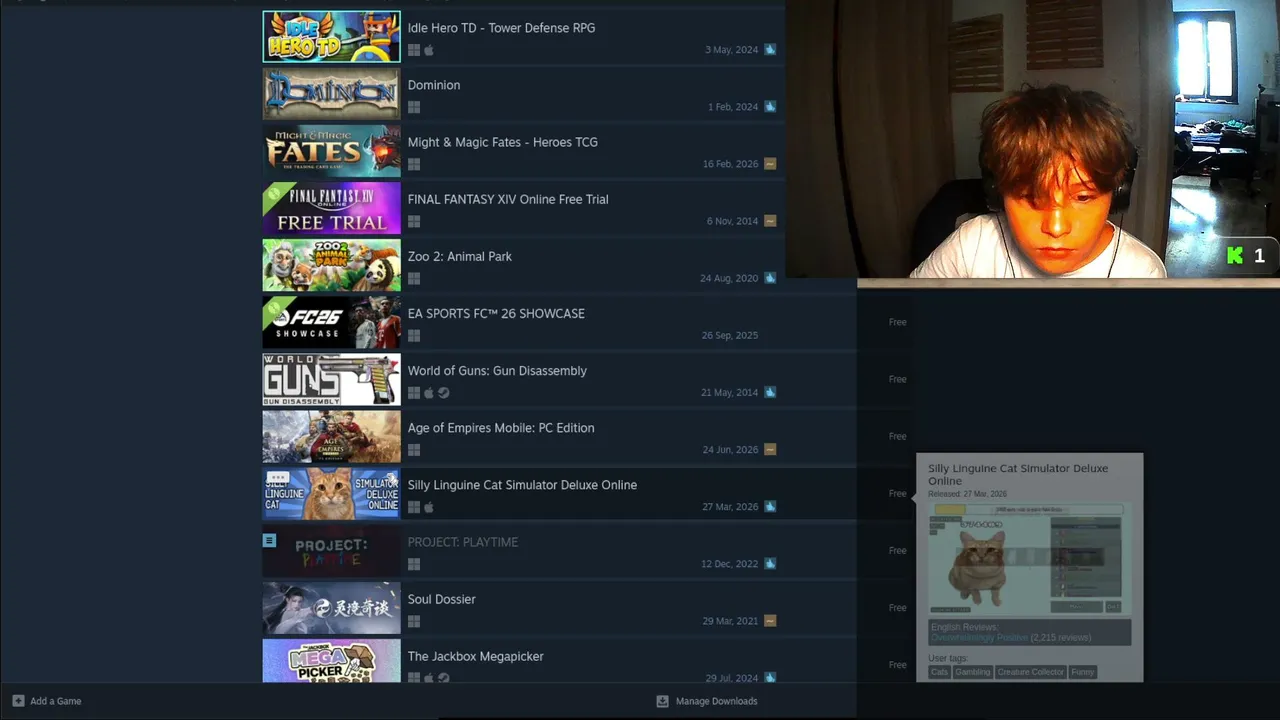The height and width of the screenshot is (720, 1280).
Task: Click the Windows icon under Soul Dossier
Action: (414, 621)
